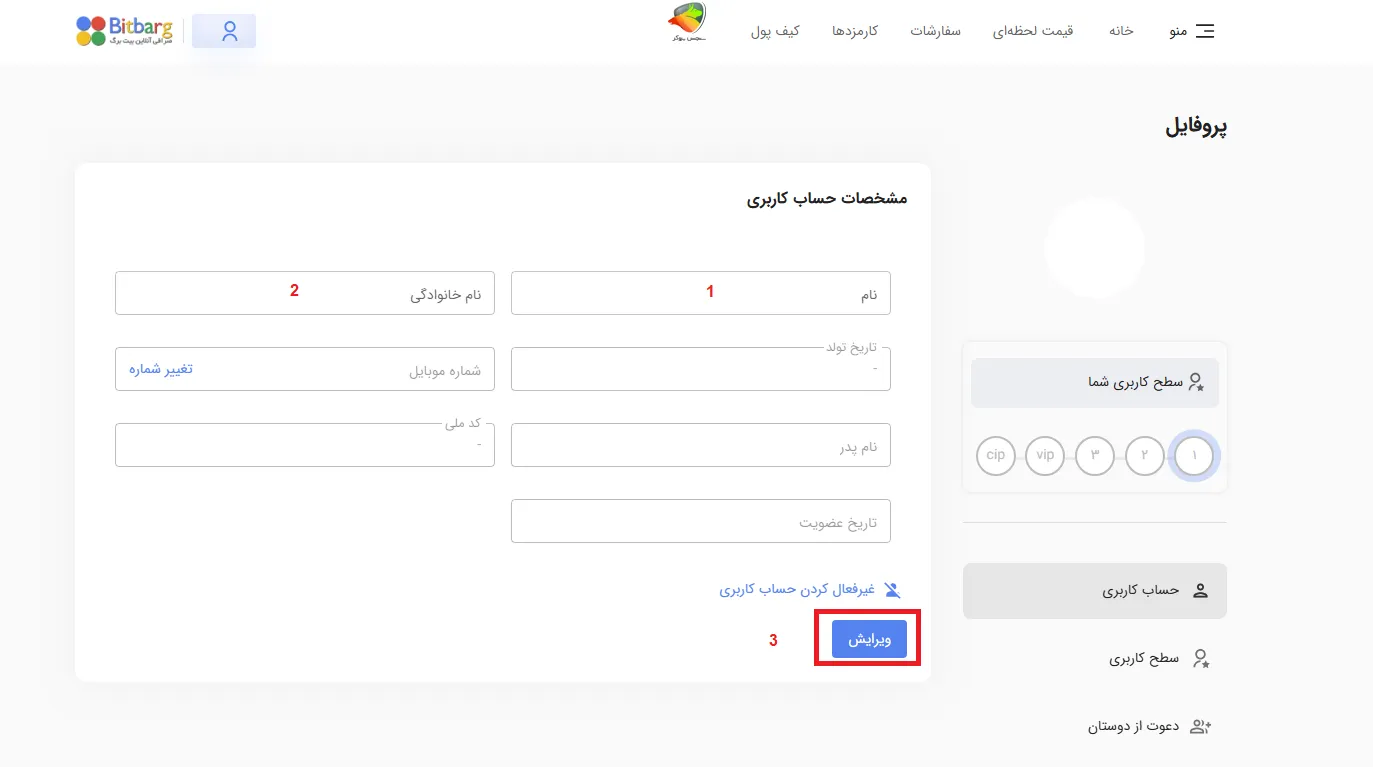This screenshot has width=1373, height=767.
Task: Open the تاریخ تولد date field
Action: tap(700, 369)
